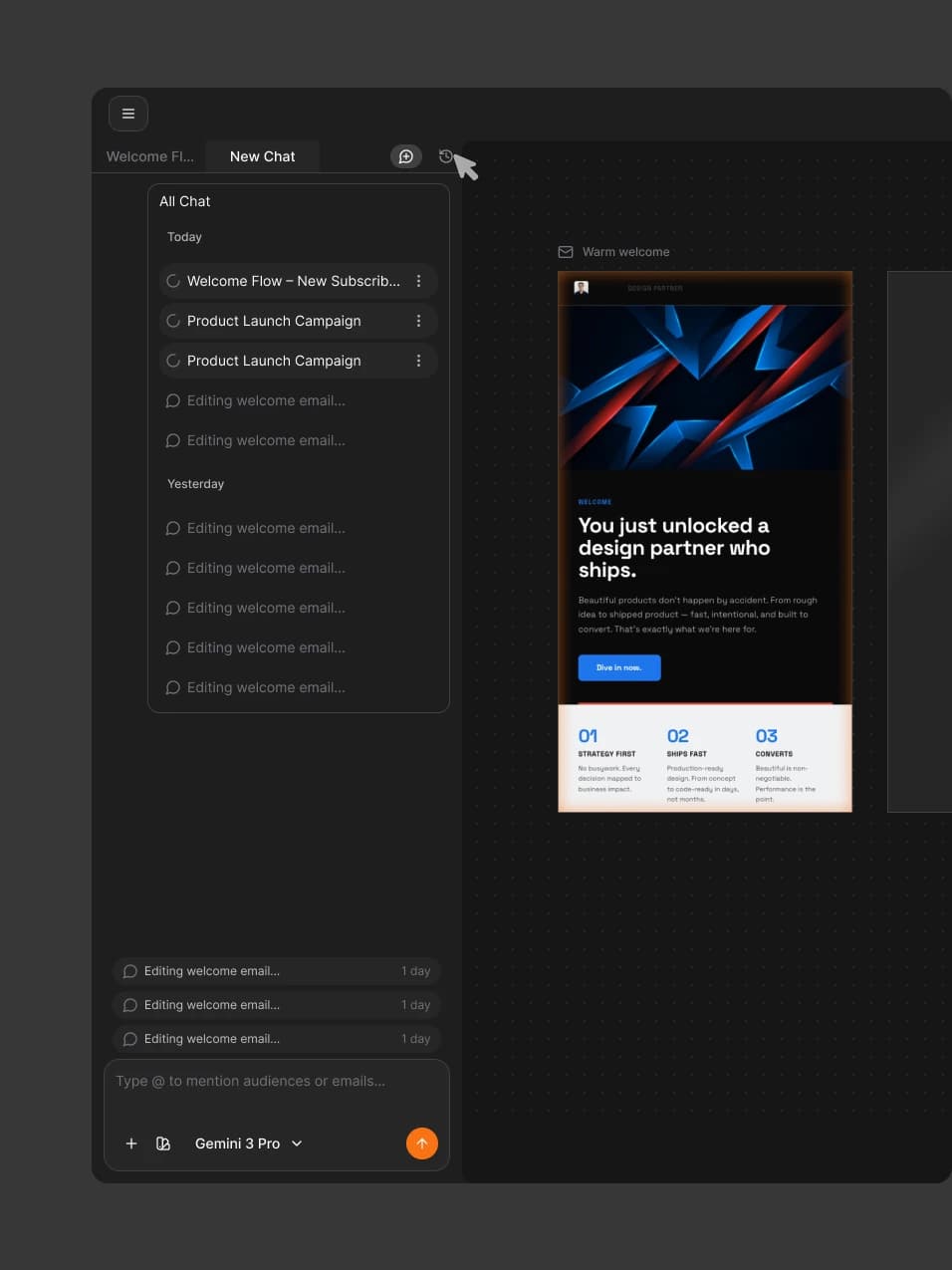Click the CONVERTS column heading
Image resolution: width=952 pixels, height=1270 pixels.
click(x=774, y=754)
